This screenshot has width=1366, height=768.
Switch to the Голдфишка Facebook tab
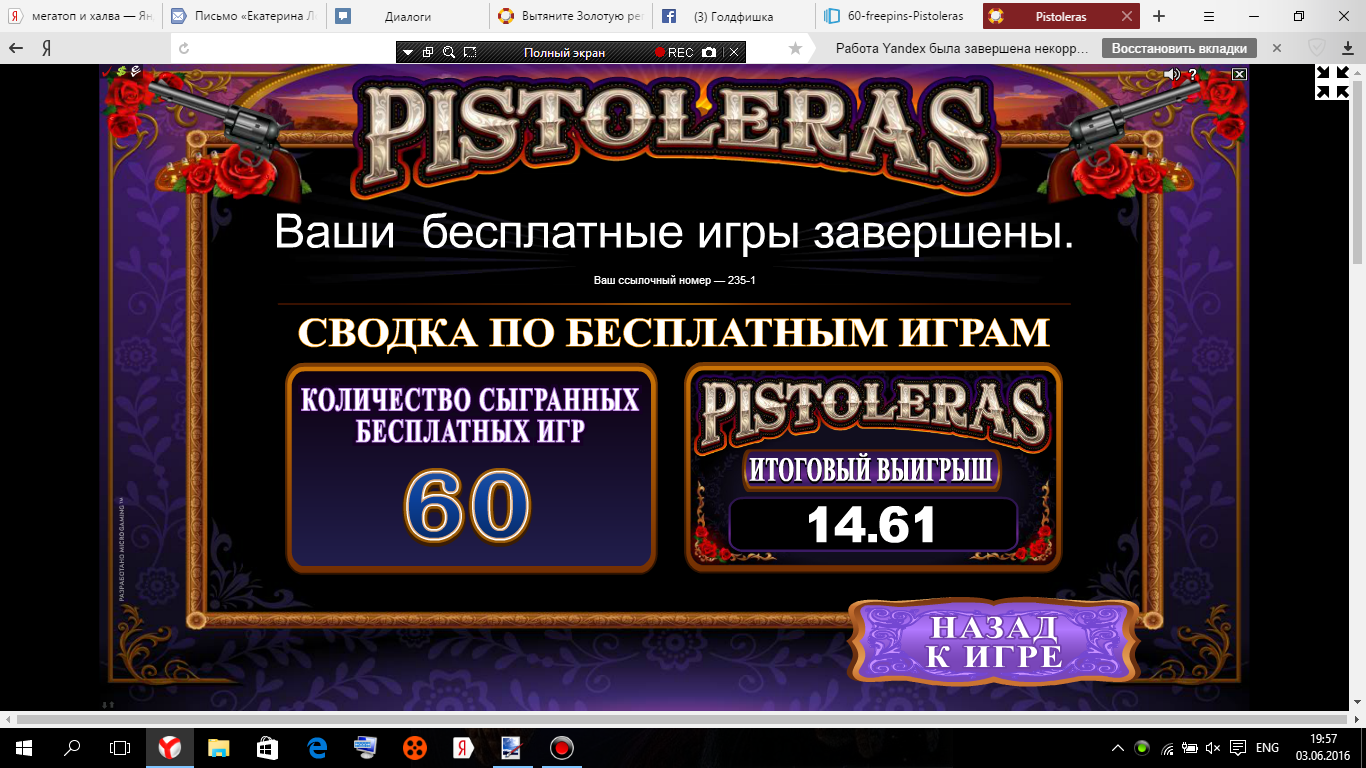coord(735,16)
